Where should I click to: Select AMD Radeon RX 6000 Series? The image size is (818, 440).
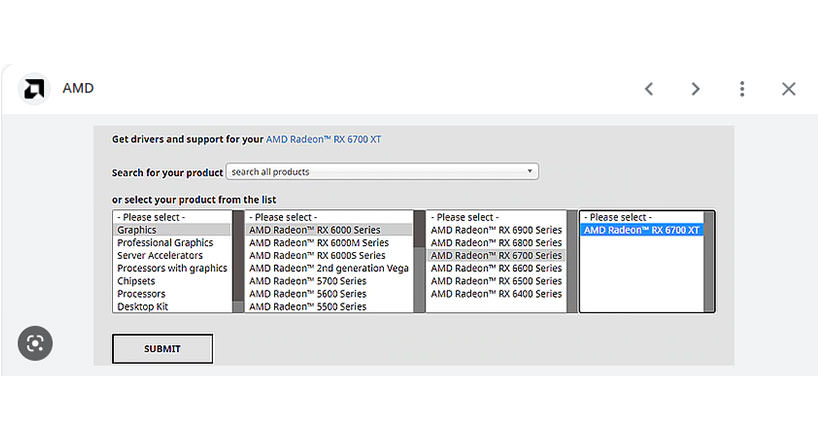click(329, 230)
